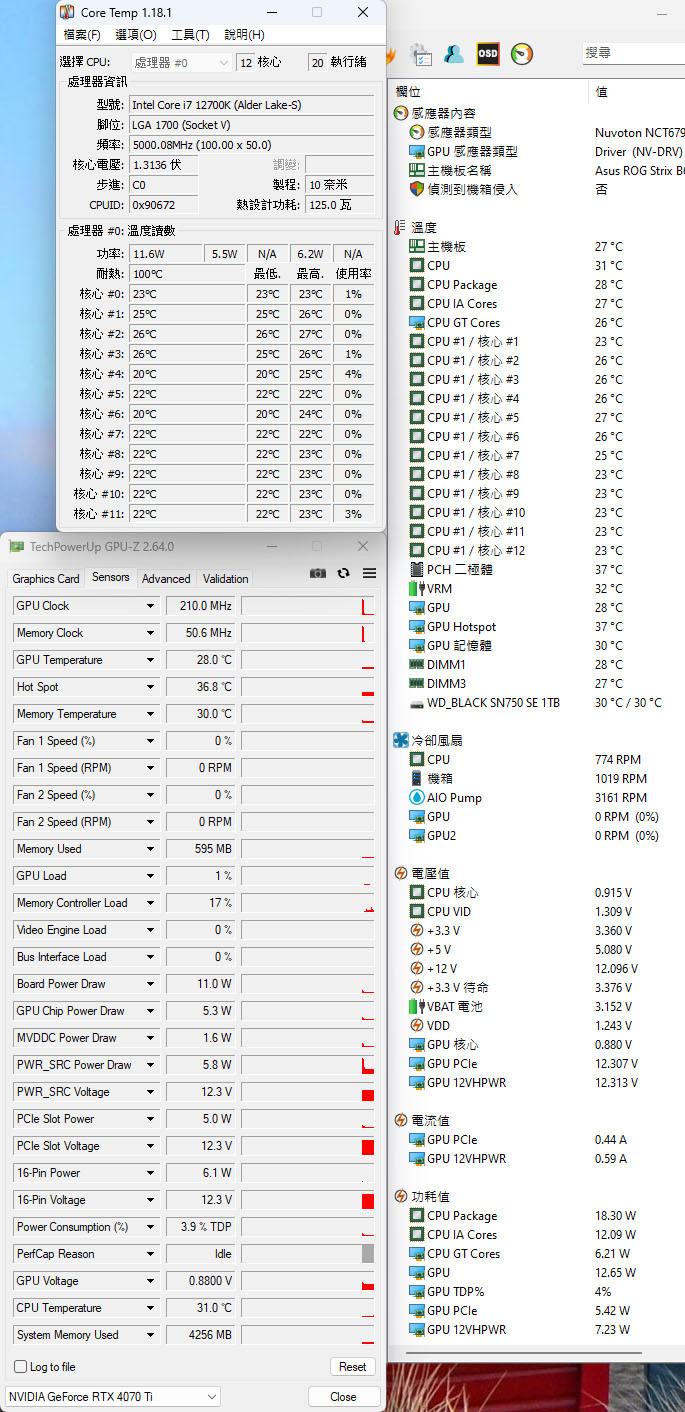Select the GPU 12VHPWR voltage value 12.313 V
Screen dimensions: 685x1412
616,1082
